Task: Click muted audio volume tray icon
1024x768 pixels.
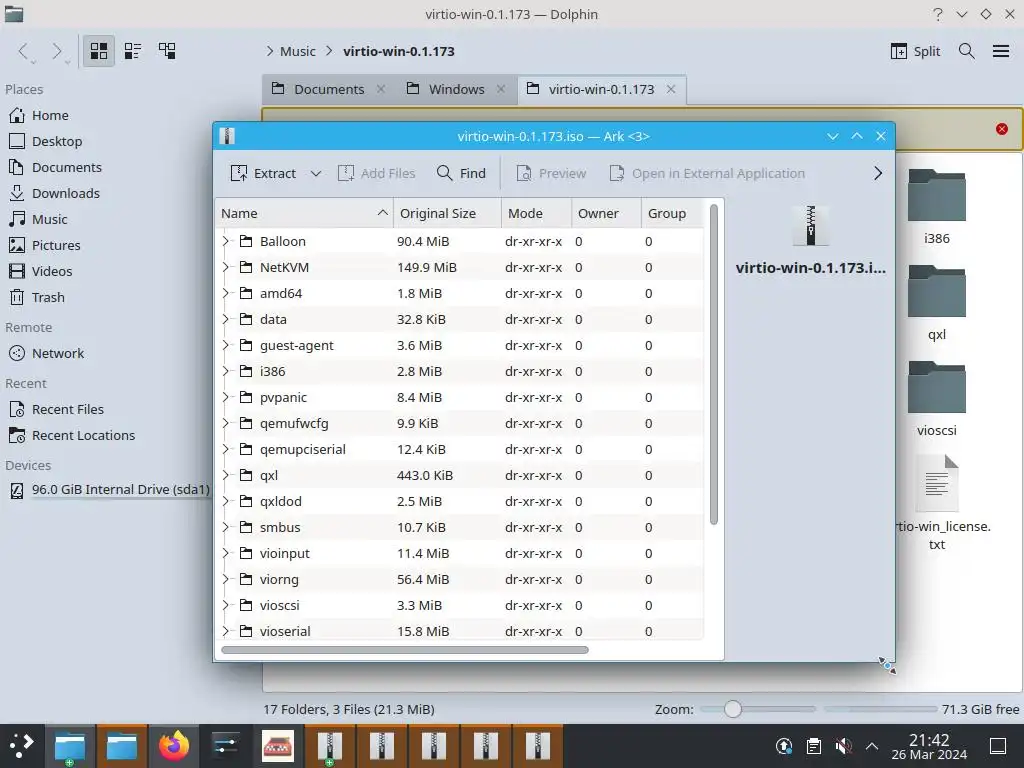Action: (843, 746)
